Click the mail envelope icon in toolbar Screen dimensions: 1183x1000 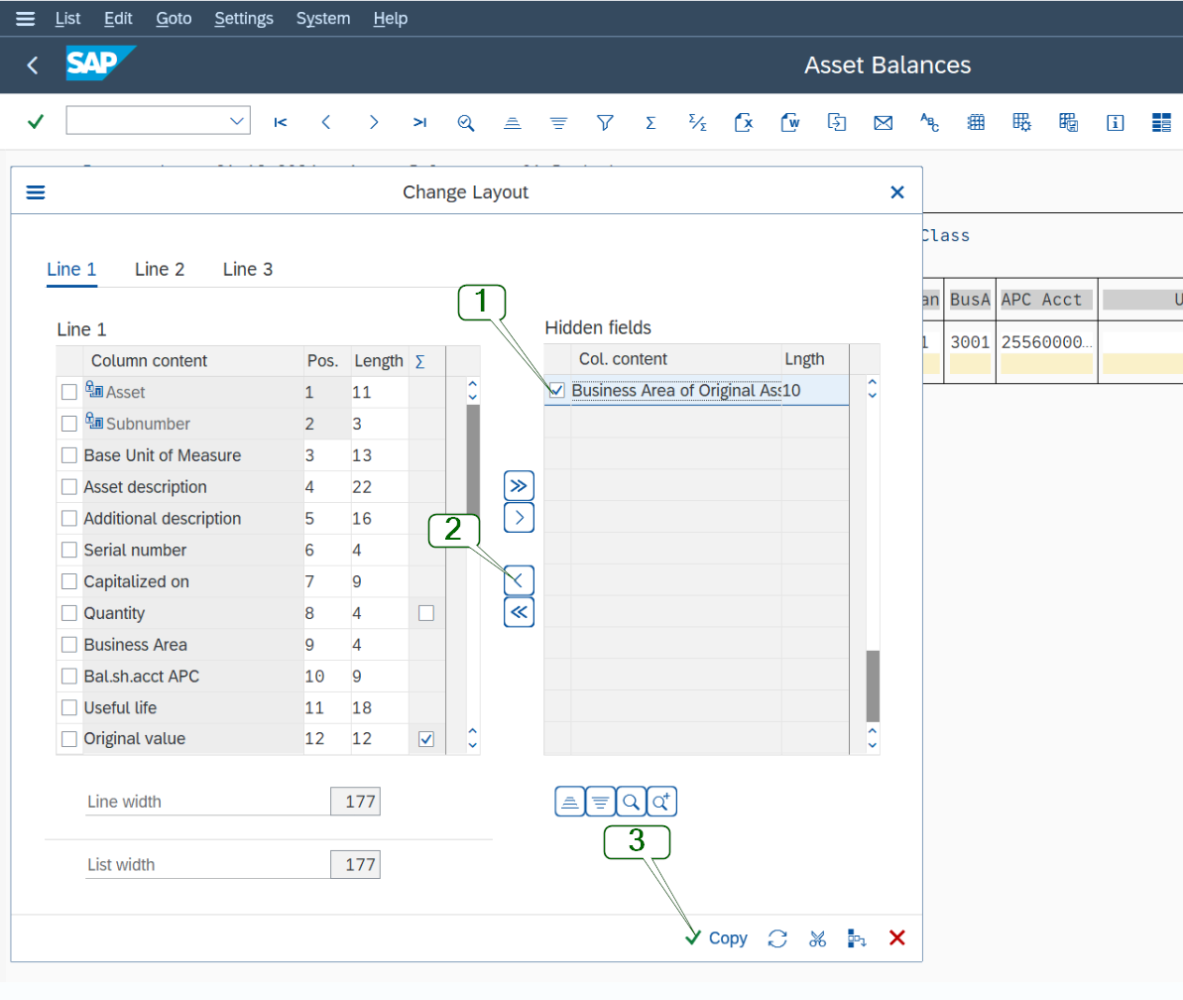882,122
